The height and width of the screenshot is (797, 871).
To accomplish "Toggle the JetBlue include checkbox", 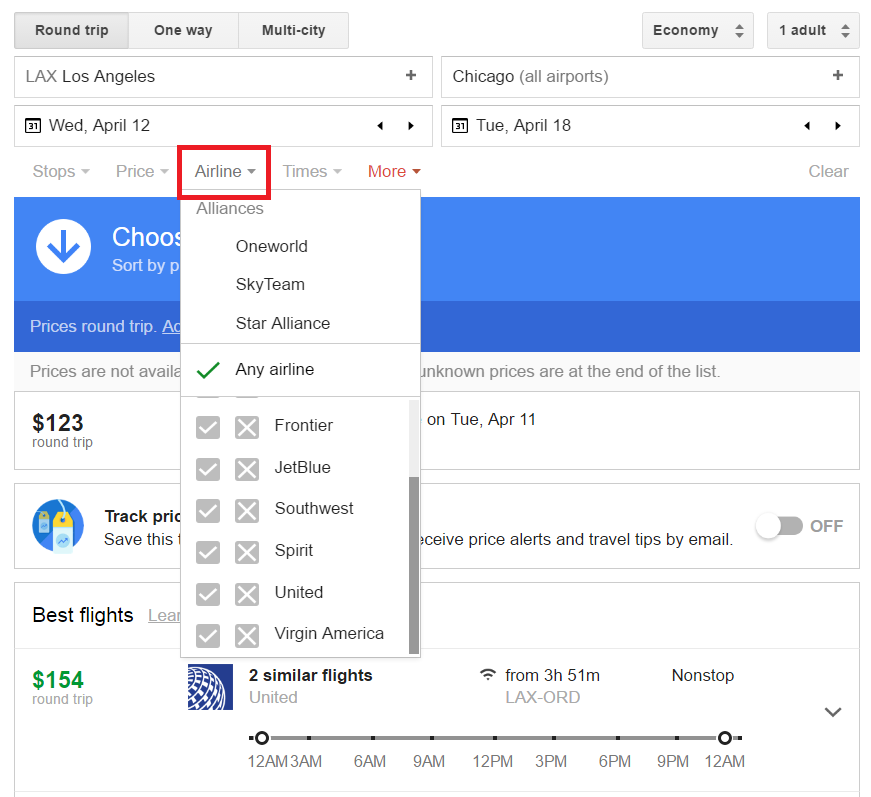I will (x=208, y=469).
